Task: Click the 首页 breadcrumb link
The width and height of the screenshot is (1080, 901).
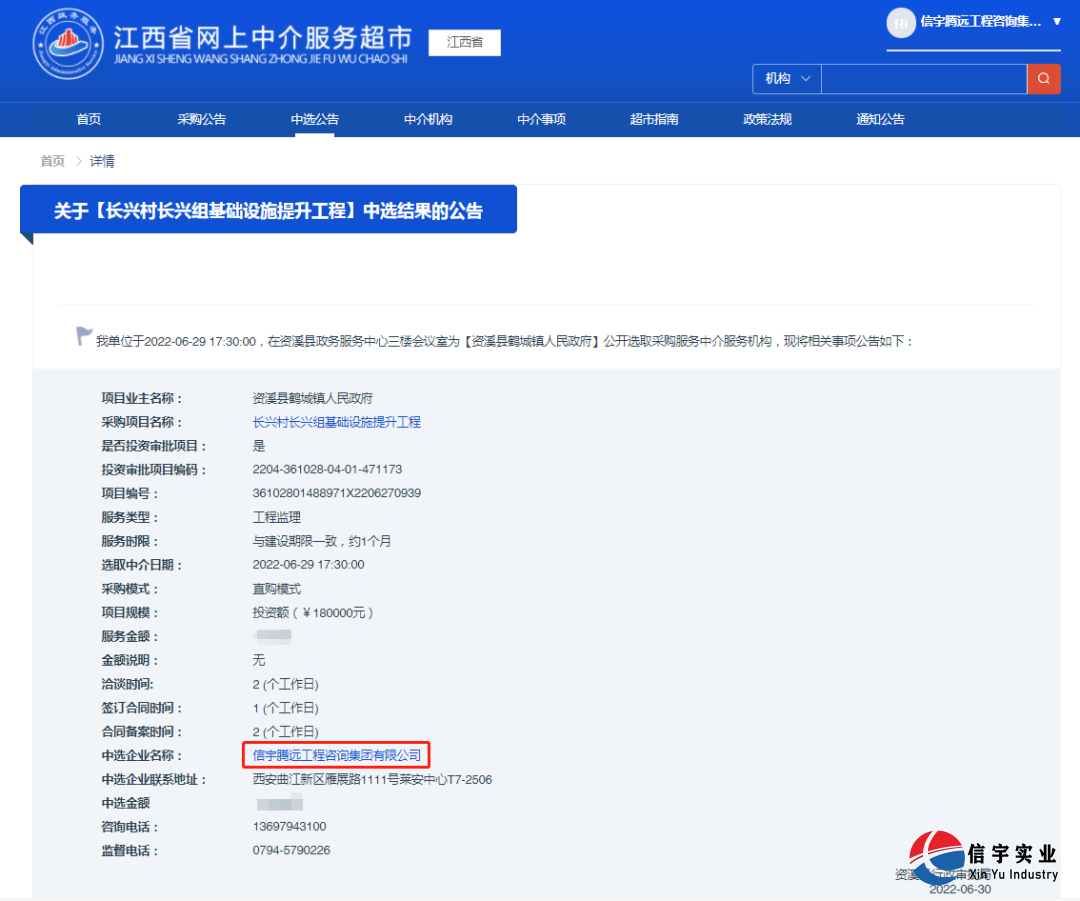Action: coord(52,161)
